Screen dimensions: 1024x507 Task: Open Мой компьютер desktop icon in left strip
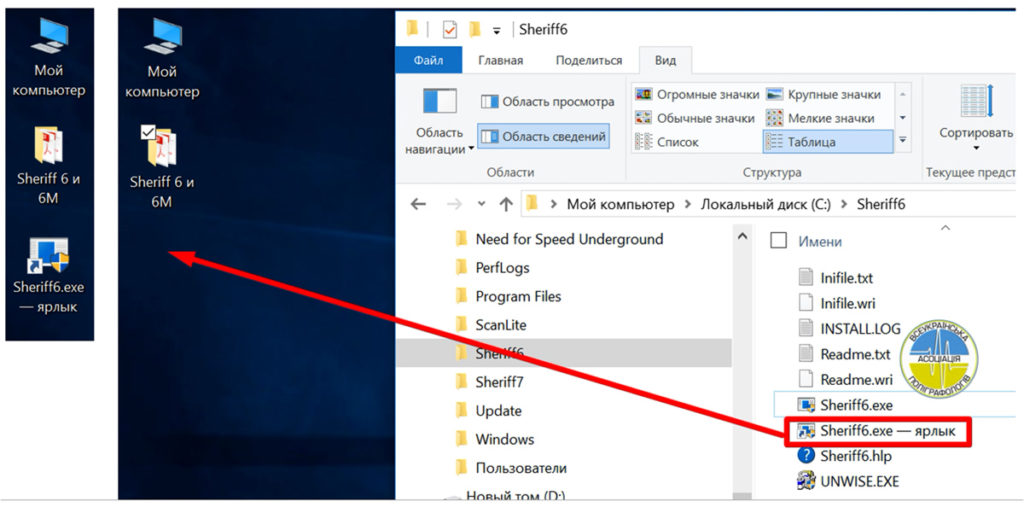click(x=48, y=40)
